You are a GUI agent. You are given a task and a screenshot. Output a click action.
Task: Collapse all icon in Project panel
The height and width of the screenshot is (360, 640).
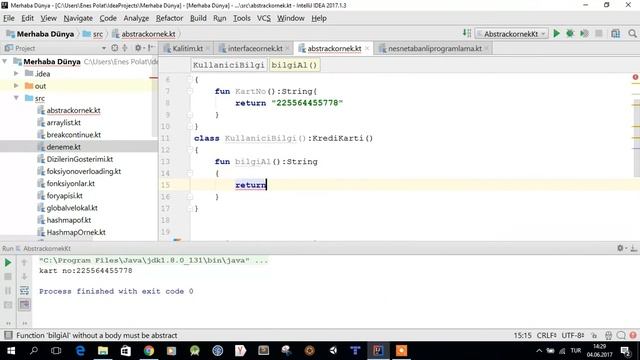pos(125,48)
